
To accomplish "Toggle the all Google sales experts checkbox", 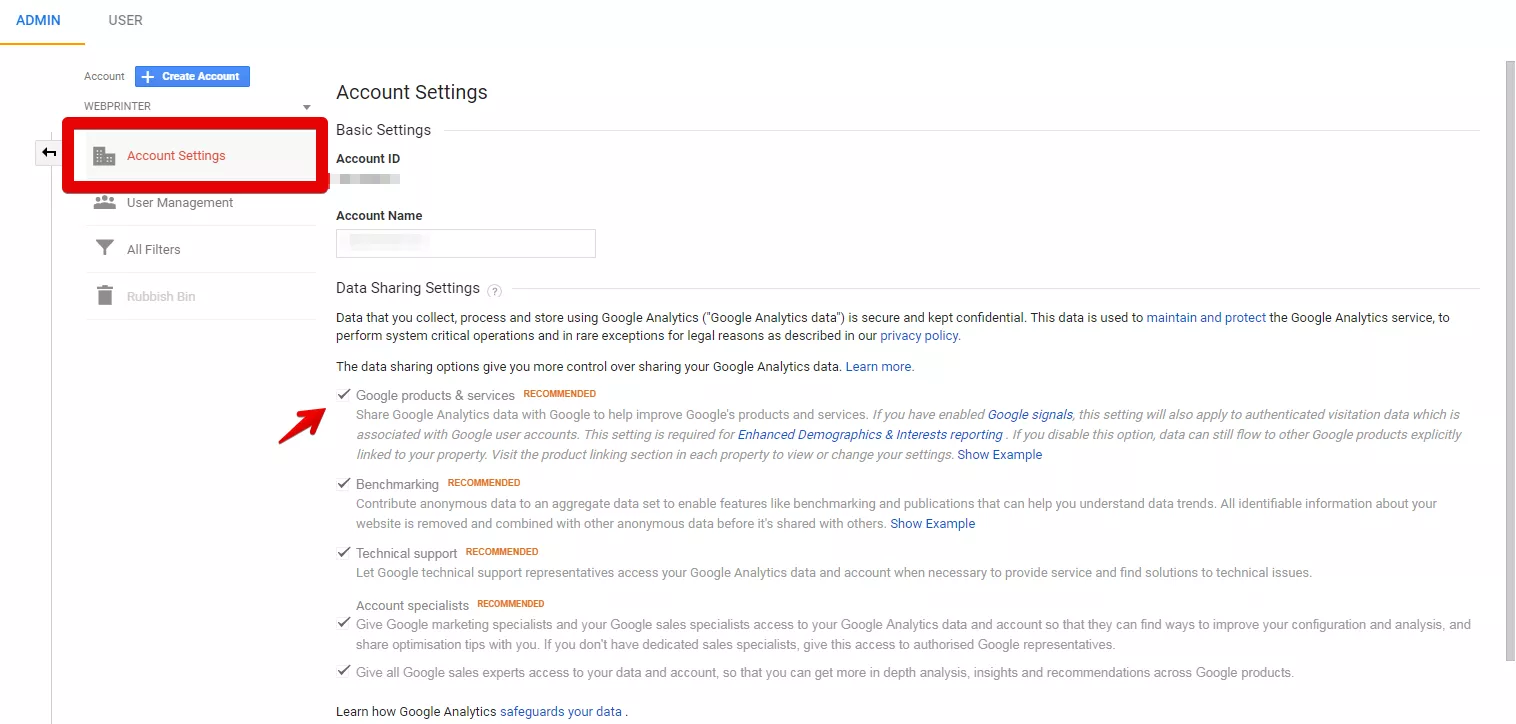I will coord(344,670).
